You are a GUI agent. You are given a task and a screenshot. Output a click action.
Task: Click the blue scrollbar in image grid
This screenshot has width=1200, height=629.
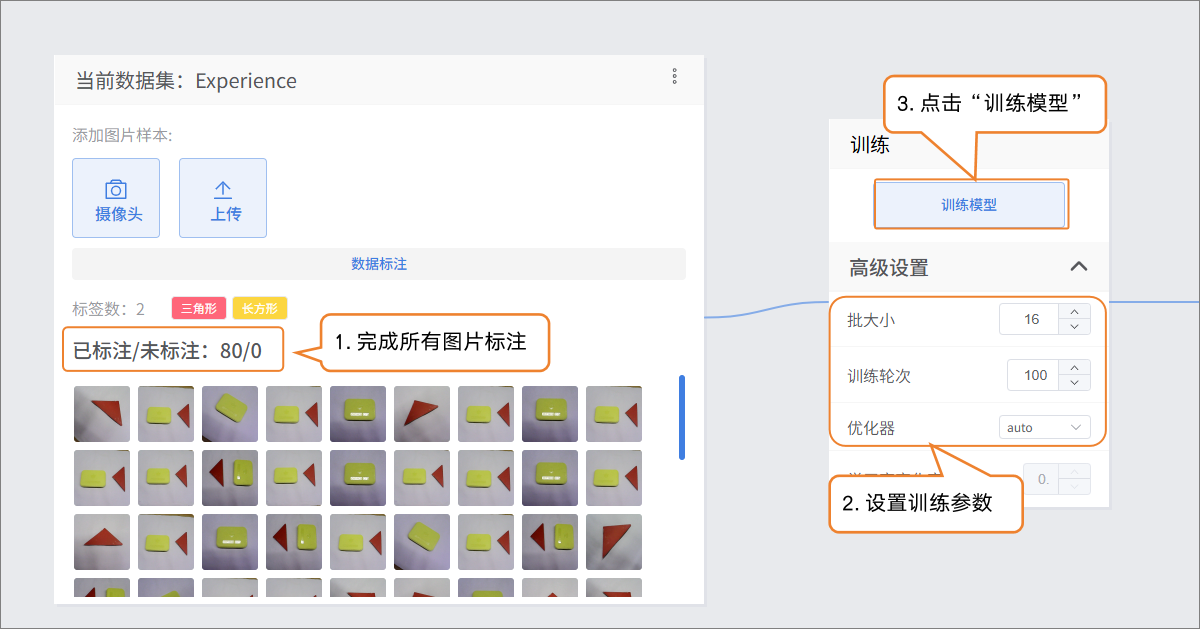pos(682,417)
